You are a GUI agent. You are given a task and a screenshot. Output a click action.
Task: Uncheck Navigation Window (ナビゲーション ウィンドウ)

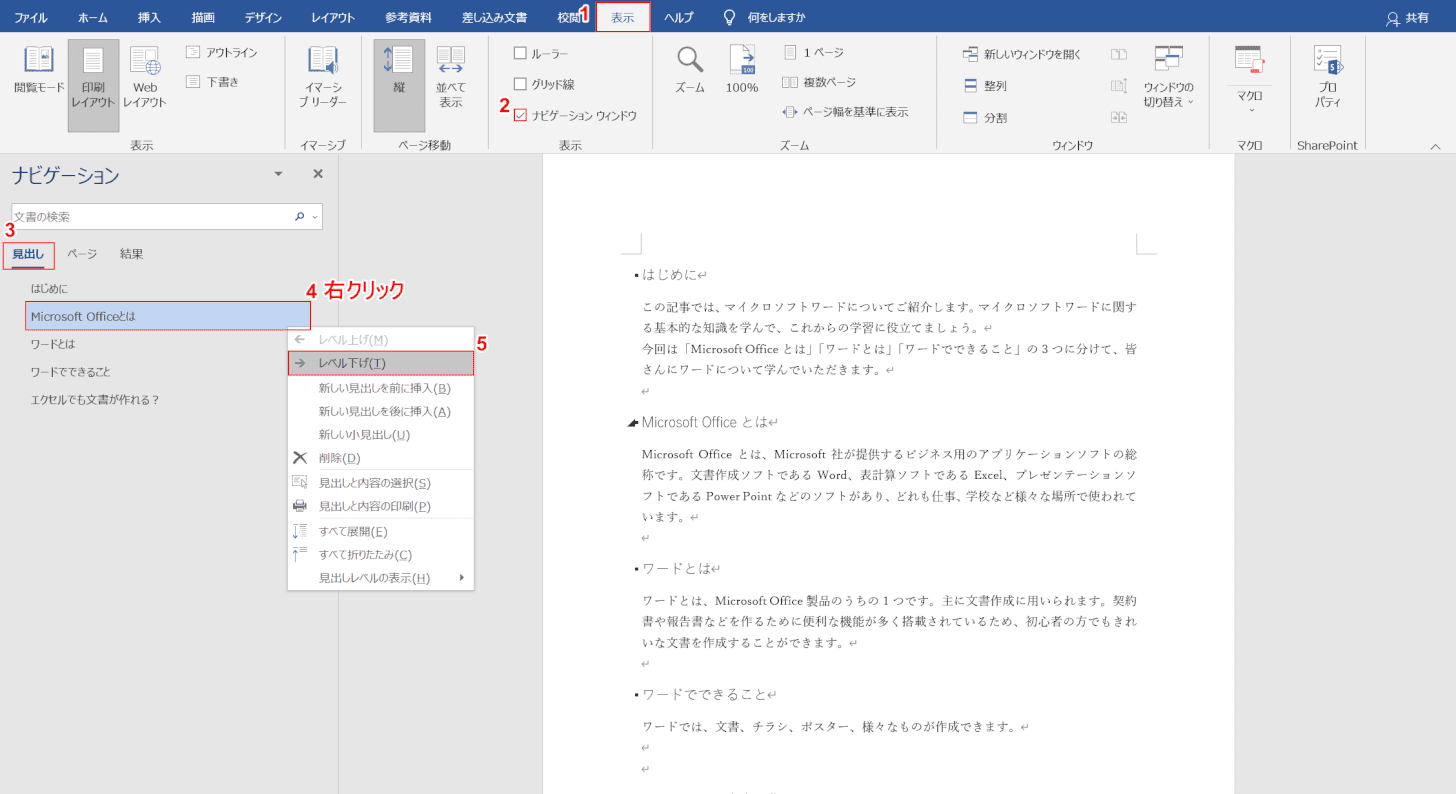520,115
